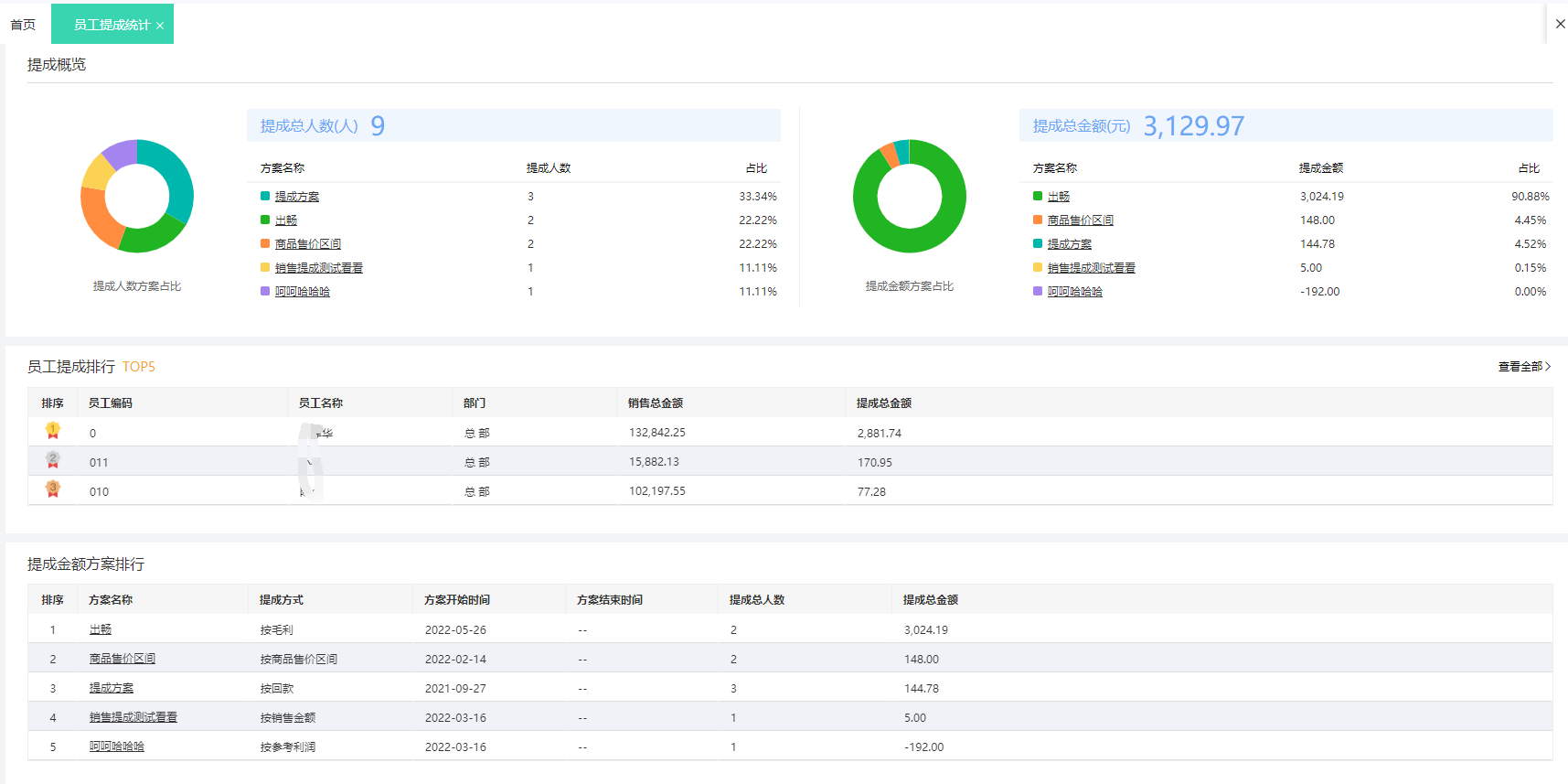
Task: Click the gold medal icon for rank 1
Action: [x=53, y=431]
